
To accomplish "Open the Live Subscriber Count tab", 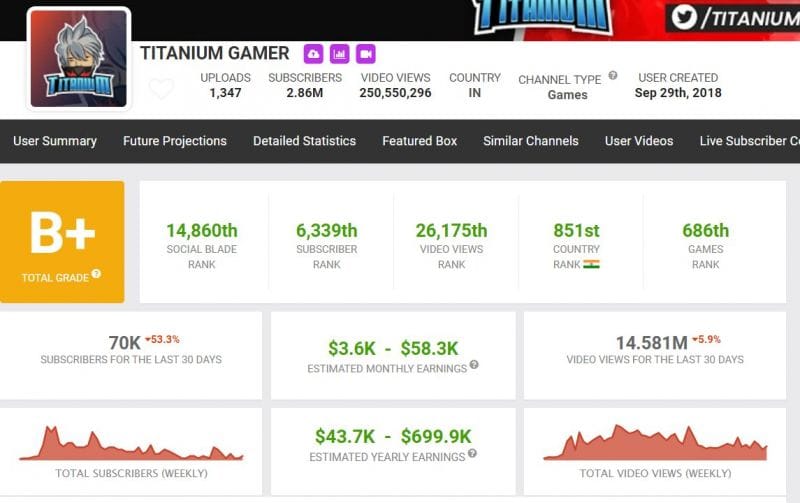I will 749,141.
